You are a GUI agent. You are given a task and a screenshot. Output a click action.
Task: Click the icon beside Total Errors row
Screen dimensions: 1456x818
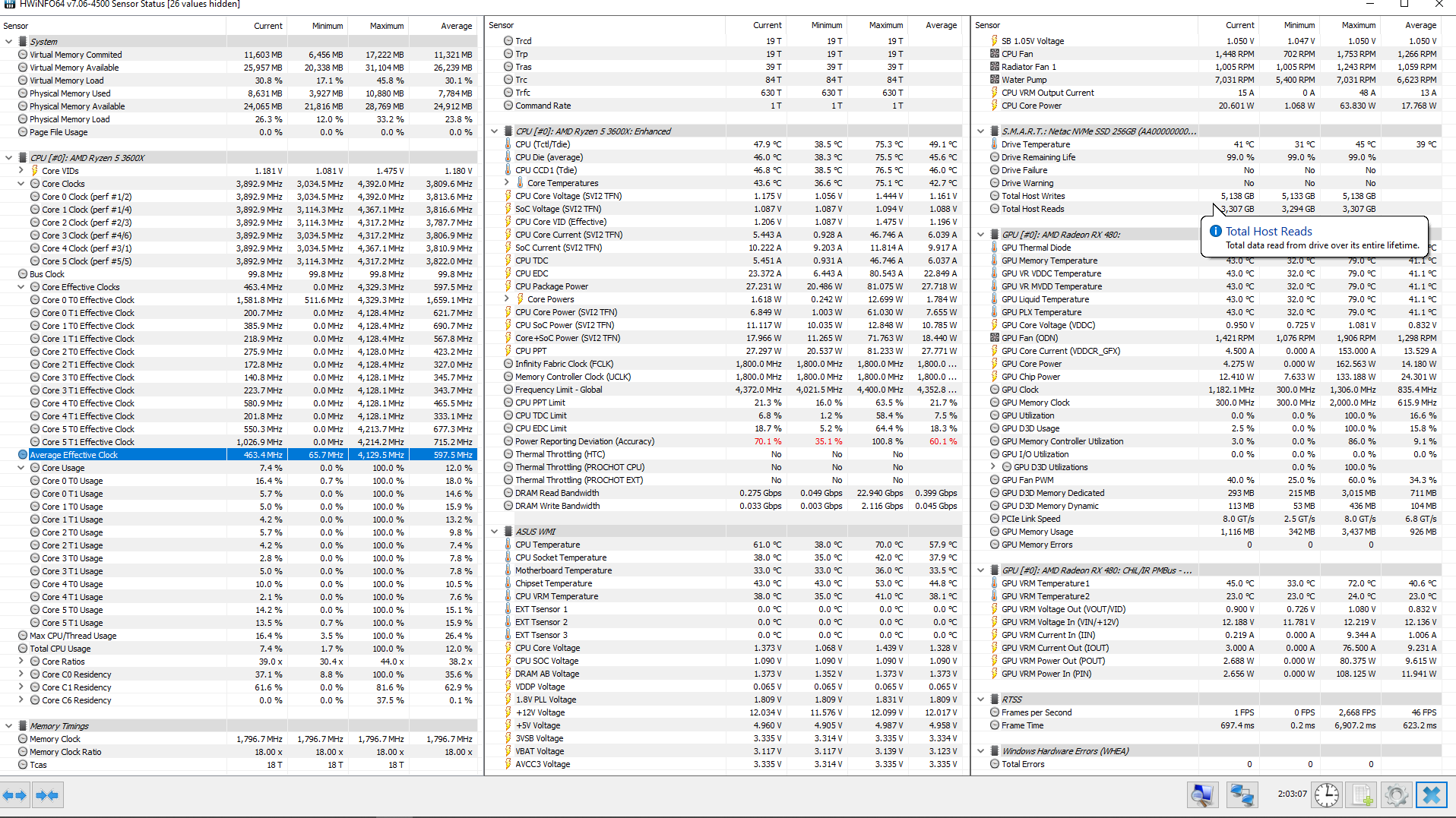pos(995,764)
